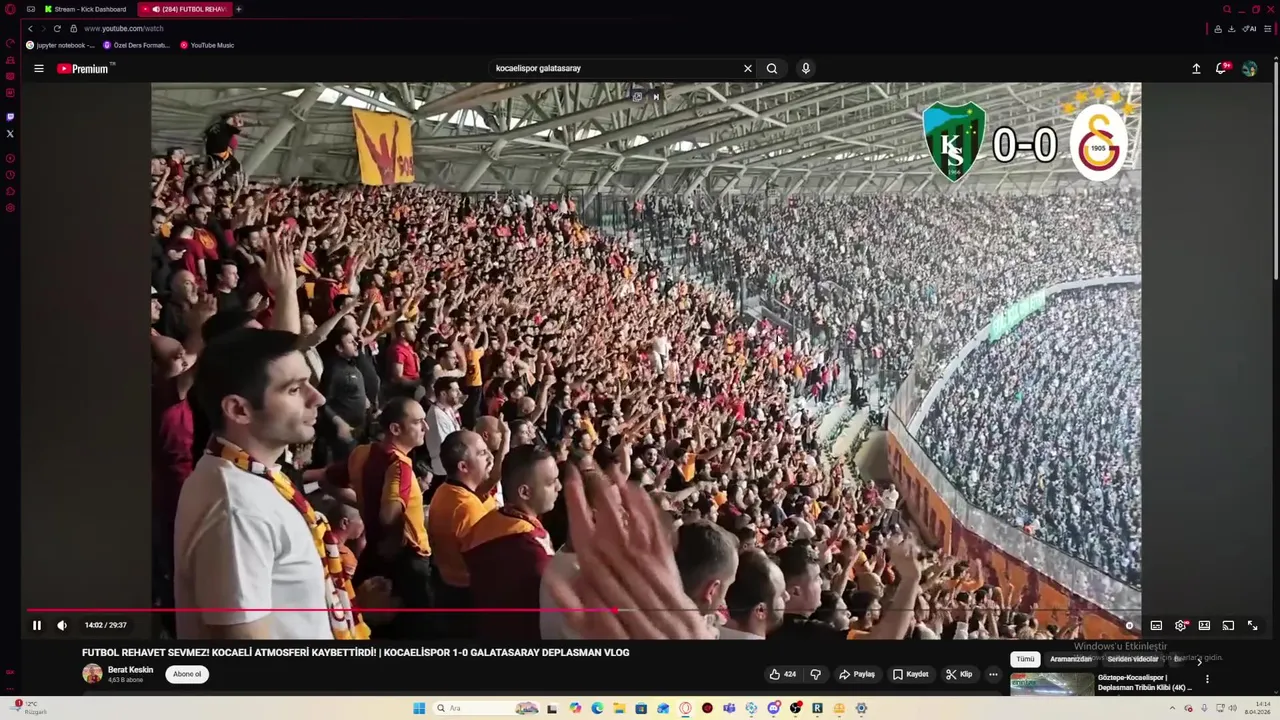Click the Paylaş share button

pos(857,674)
